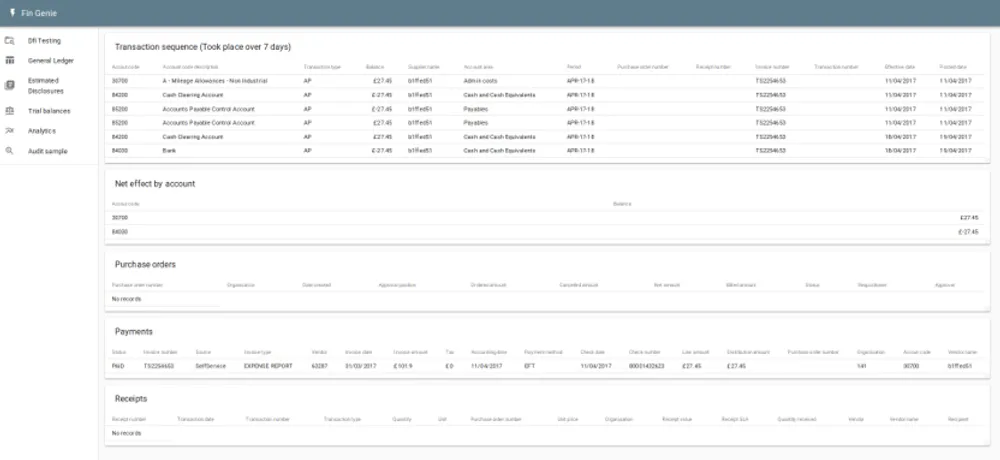Click Period column header
This screenshot has height=460, width=1000.
click(573, 67)
